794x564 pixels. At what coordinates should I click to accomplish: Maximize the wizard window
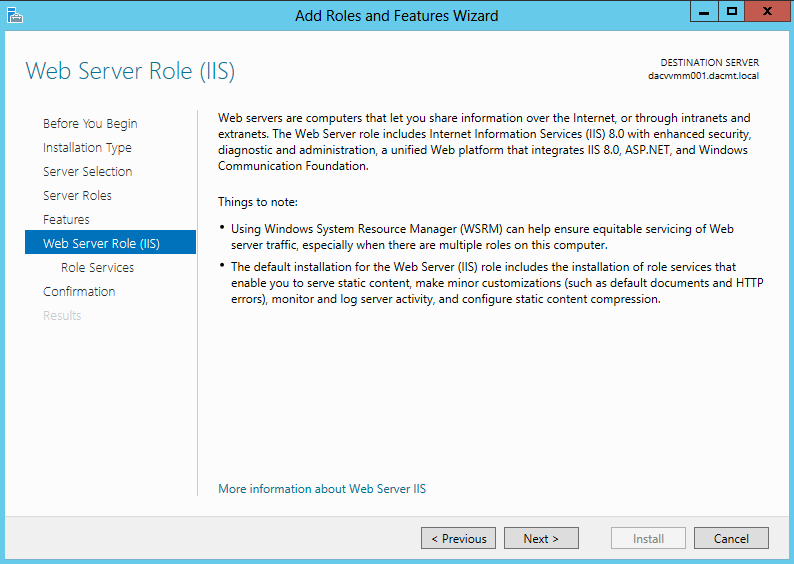click(x=731, y=11)
